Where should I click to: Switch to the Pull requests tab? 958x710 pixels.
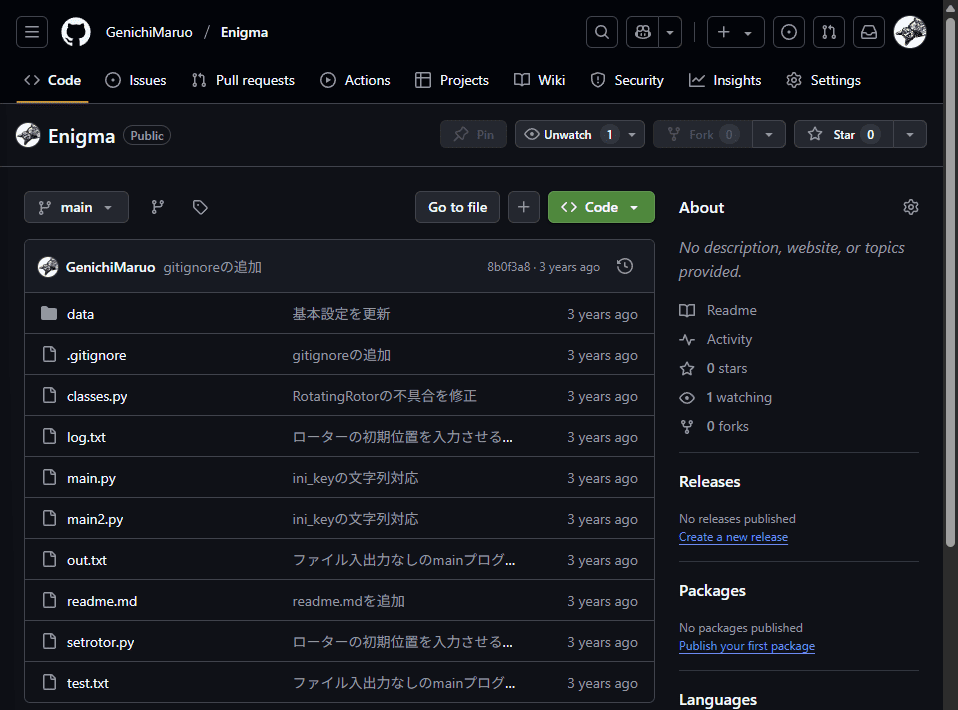pos(243,80)
